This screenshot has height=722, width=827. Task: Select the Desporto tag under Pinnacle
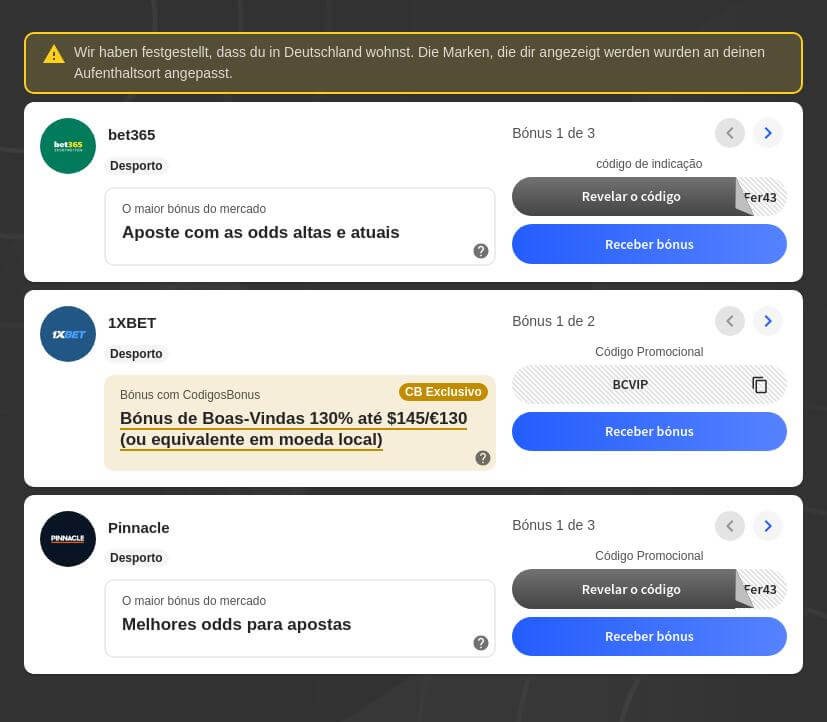pyautogui.click(x=136, y=557)
